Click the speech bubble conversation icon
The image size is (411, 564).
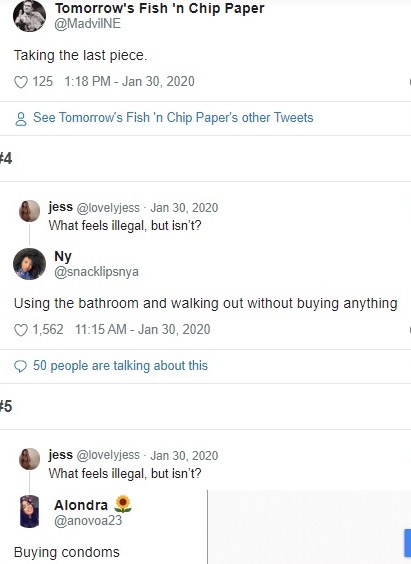click(x=20, y=366)
